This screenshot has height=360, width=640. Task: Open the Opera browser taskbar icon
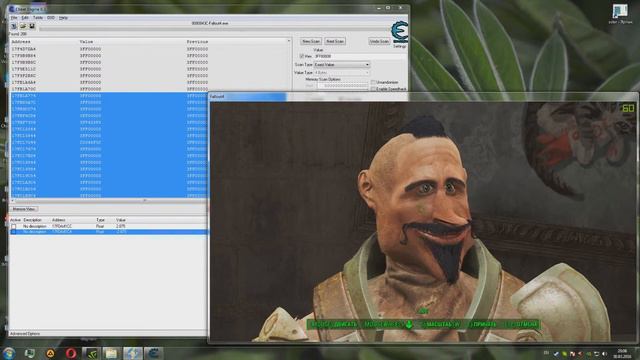coord(71,353)
